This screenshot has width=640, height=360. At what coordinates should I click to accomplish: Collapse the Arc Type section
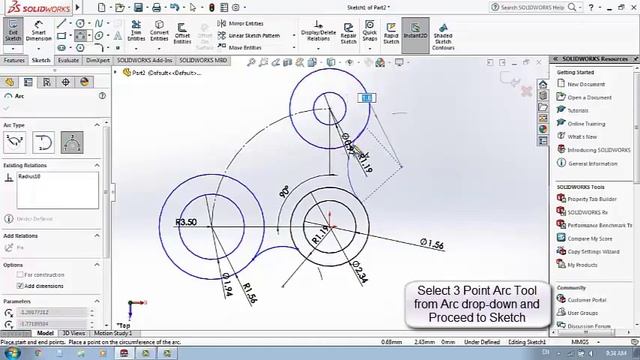(x=97, y=125)
